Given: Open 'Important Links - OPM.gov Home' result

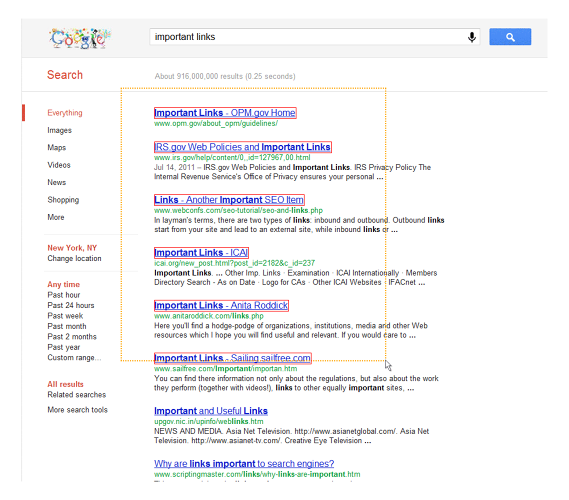Looking at the screenshot, I should (225, 113).
